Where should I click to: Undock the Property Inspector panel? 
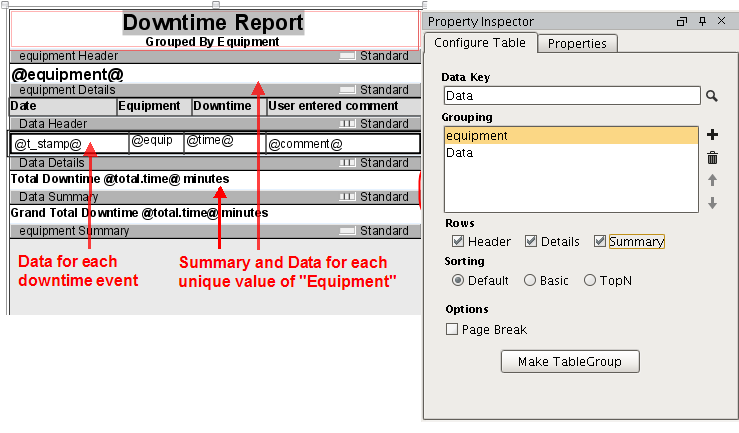coord(682,21)
